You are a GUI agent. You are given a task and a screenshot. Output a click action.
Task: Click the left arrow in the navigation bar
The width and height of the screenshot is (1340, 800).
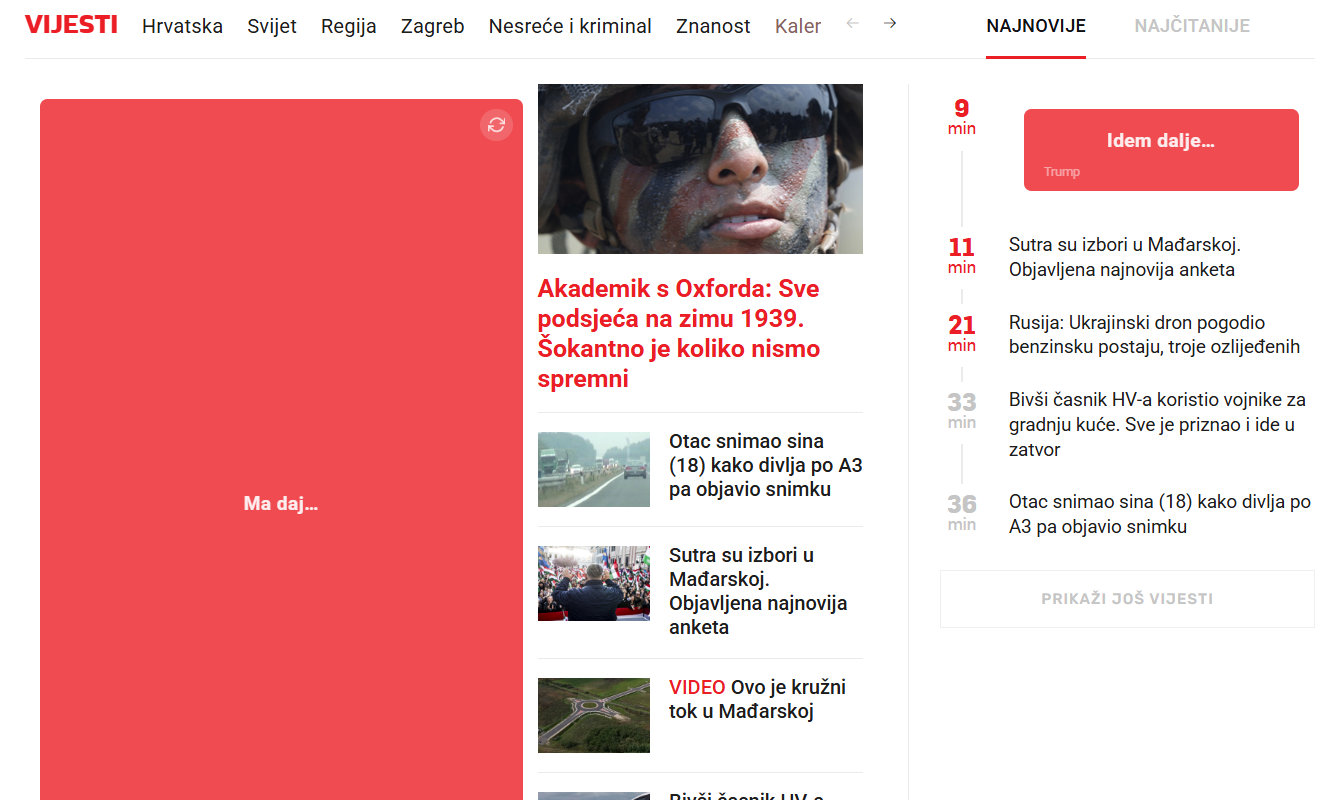851,22
